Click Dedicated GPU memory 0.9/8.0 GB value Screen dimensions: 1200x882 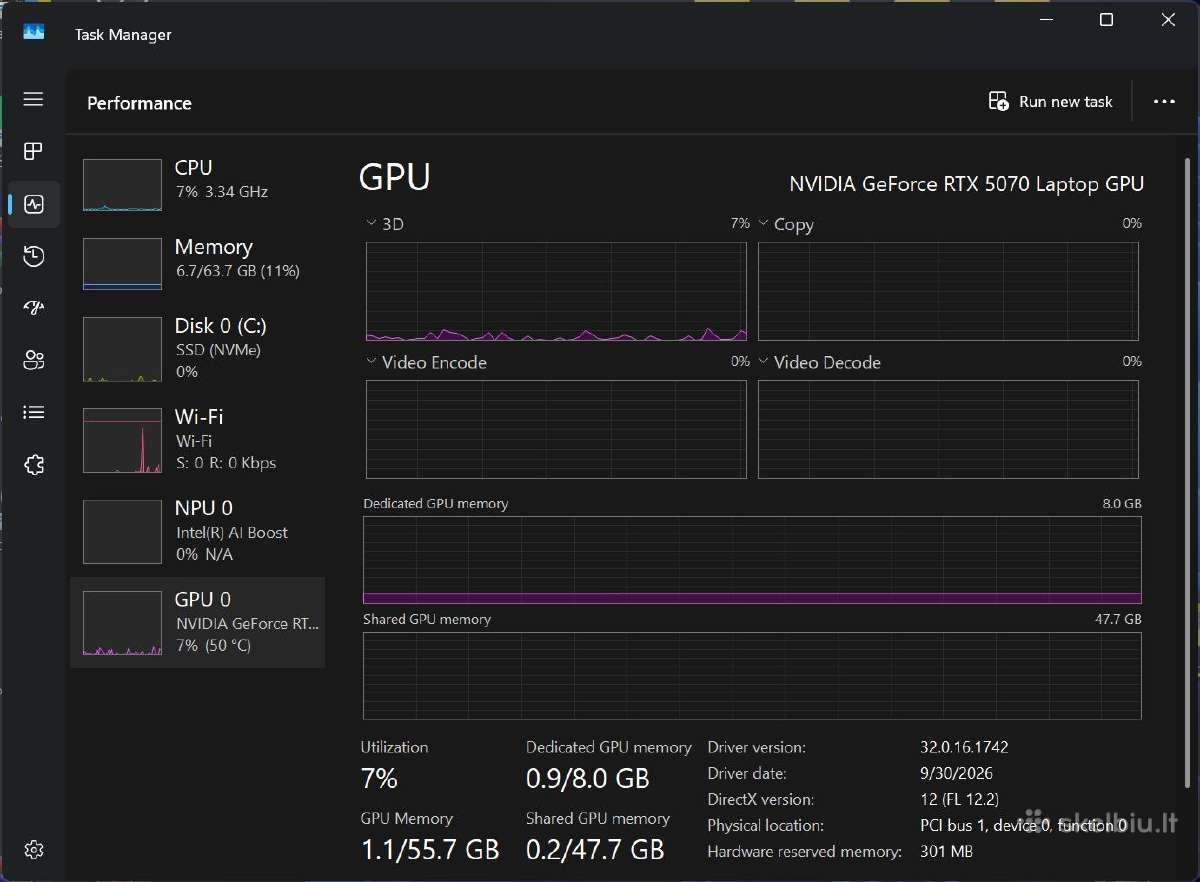click(588, 778)
